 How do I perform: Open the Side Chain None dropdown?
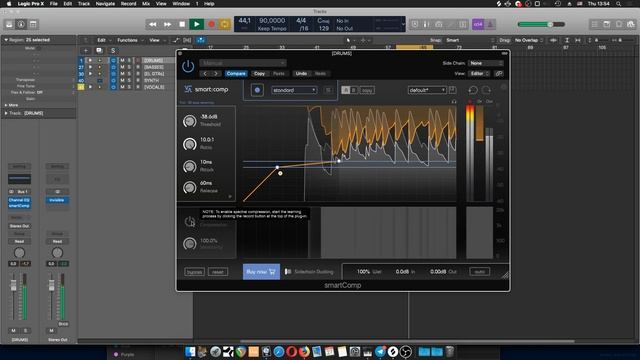pyautogui.click(x=486, y=63)
